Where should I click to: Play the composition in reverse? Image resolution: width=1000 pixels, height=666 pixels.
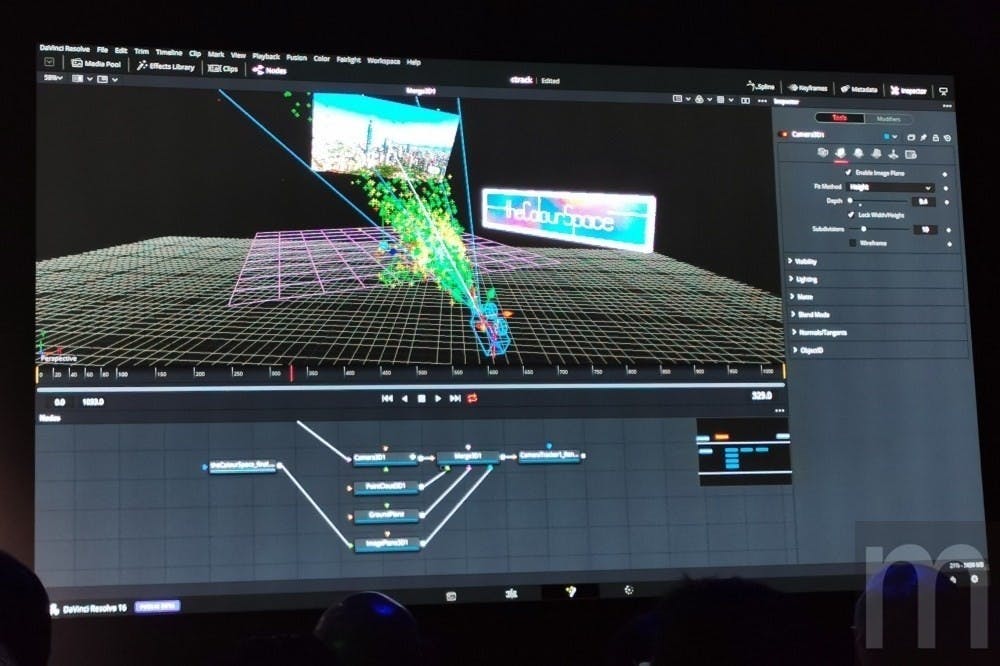(x=404, y=398)
